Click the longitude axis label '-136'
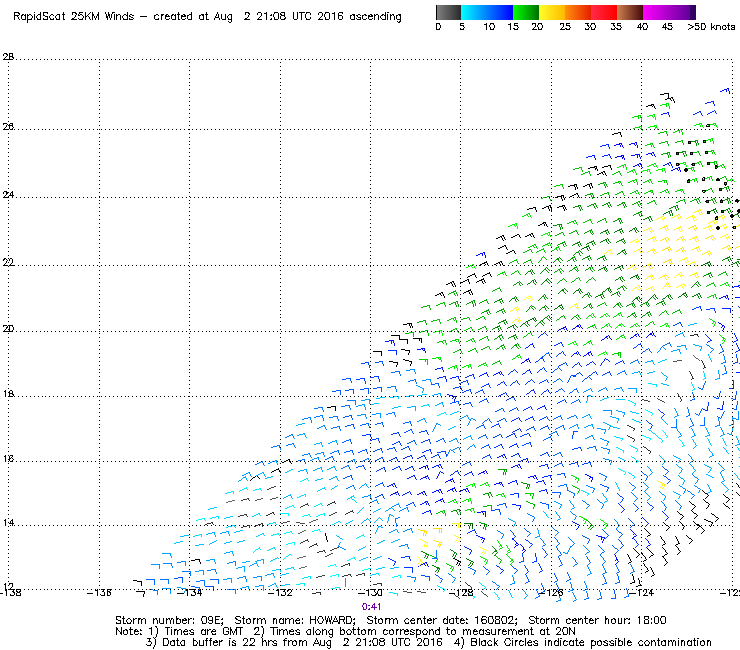 pyautogui.click(x=99, y=592)
